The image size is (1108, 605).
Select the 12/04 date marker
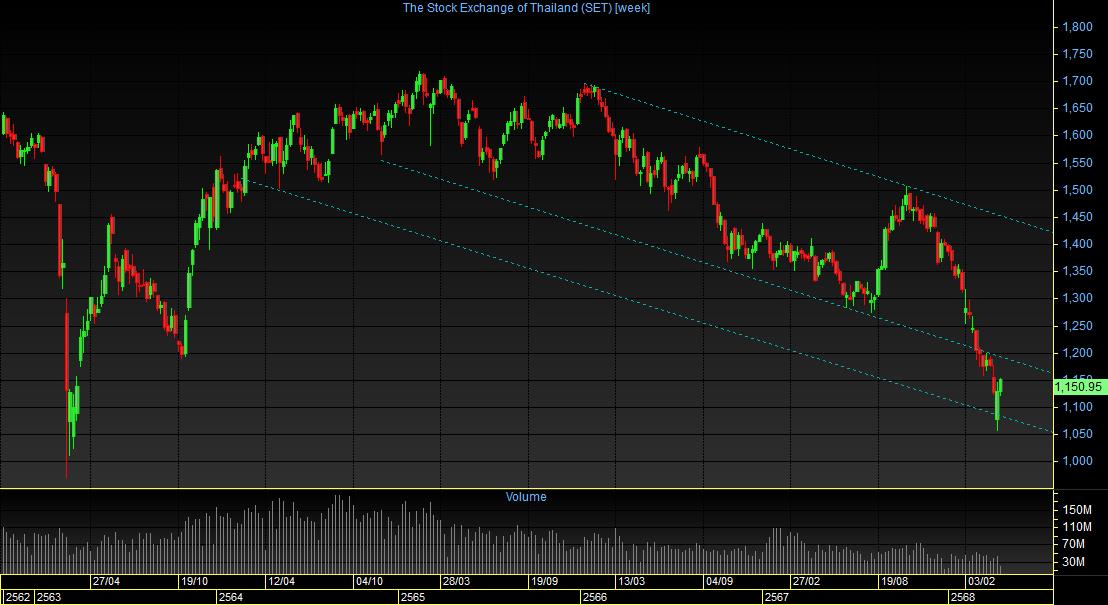point(281,582)
